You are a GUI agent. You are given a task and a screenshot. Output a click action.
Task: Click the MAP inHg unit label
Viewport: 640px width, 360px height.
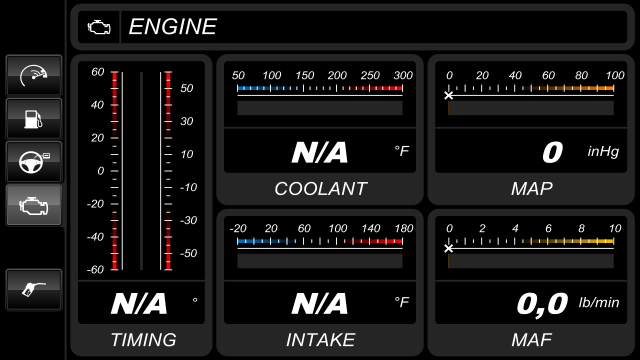coord(603,151)
